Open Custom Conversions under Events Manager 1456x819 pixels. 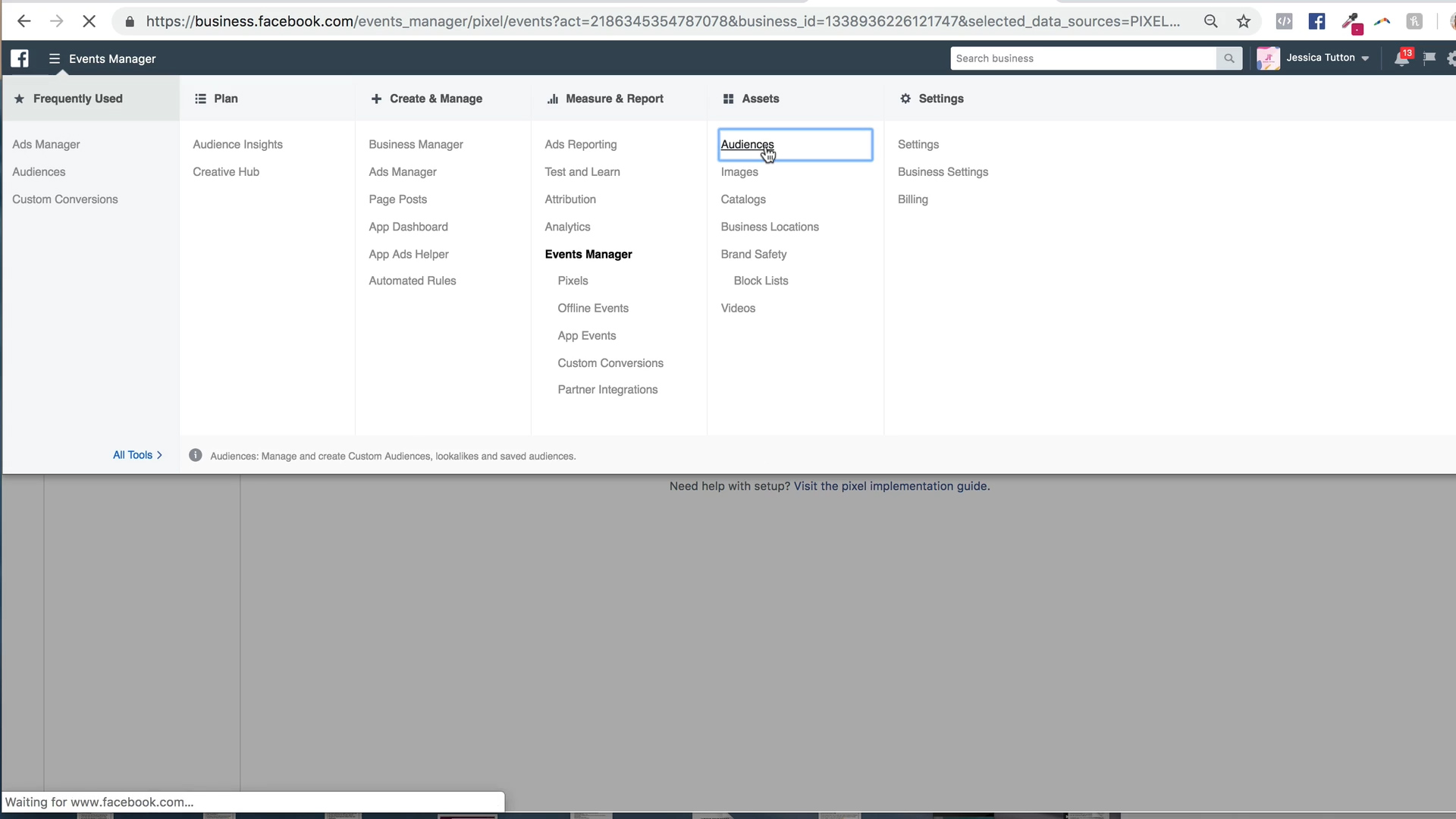click(x=610, y=363)
